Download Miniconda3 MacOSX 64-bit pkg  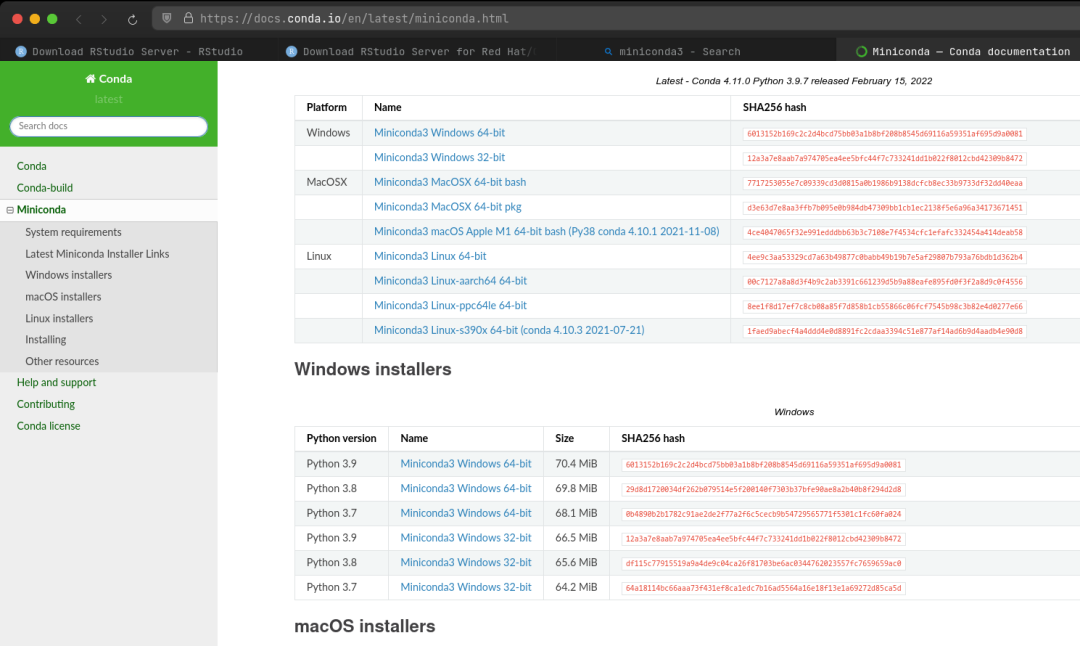pyautogui.click(x=448, y=207)
